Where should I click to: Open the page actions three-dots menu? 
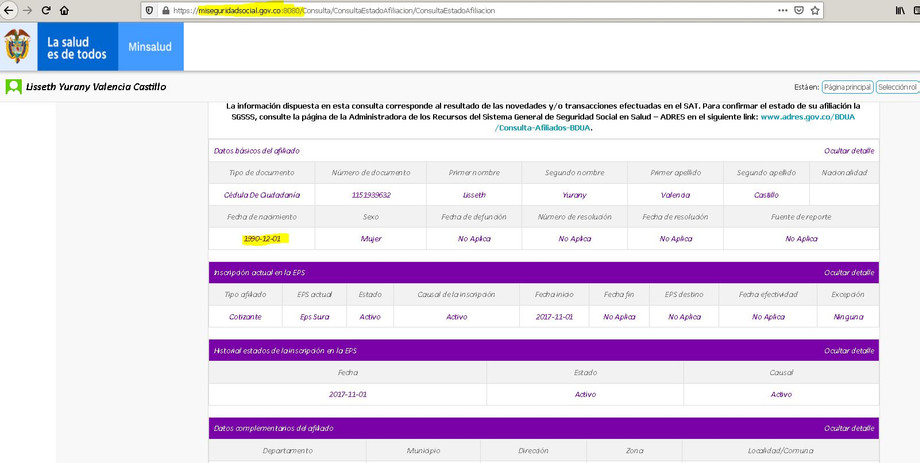(782, 10)
